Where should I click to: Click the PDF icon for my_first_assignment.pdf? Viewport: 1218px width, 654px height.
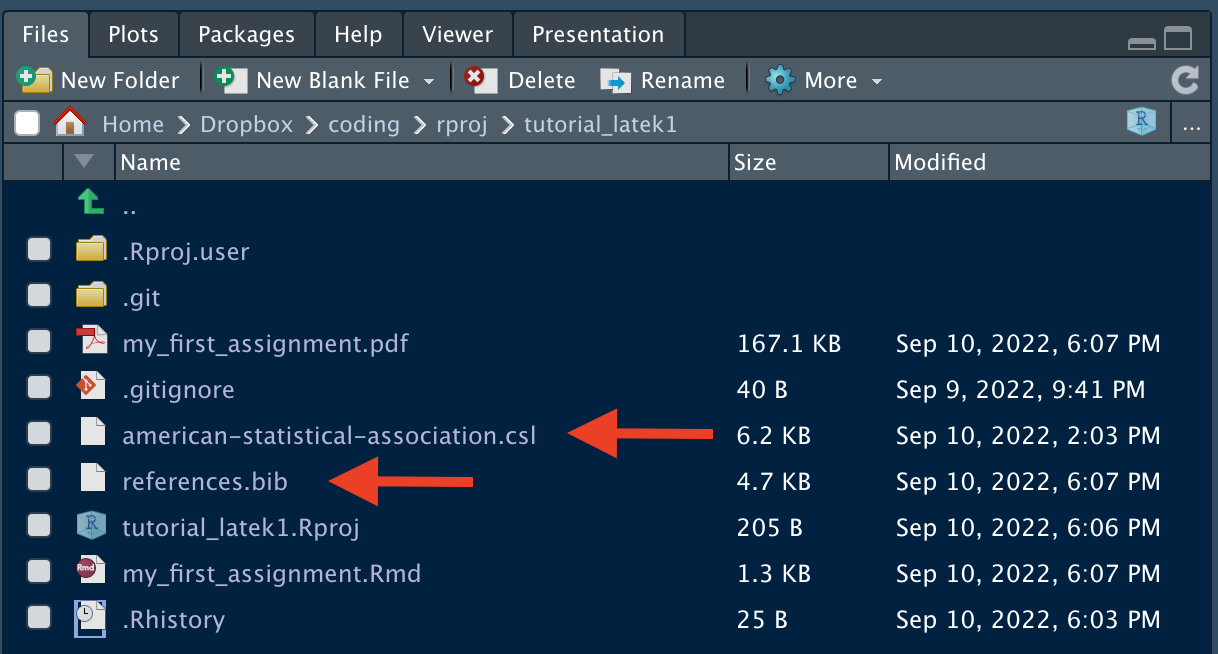tap(91, 342)
